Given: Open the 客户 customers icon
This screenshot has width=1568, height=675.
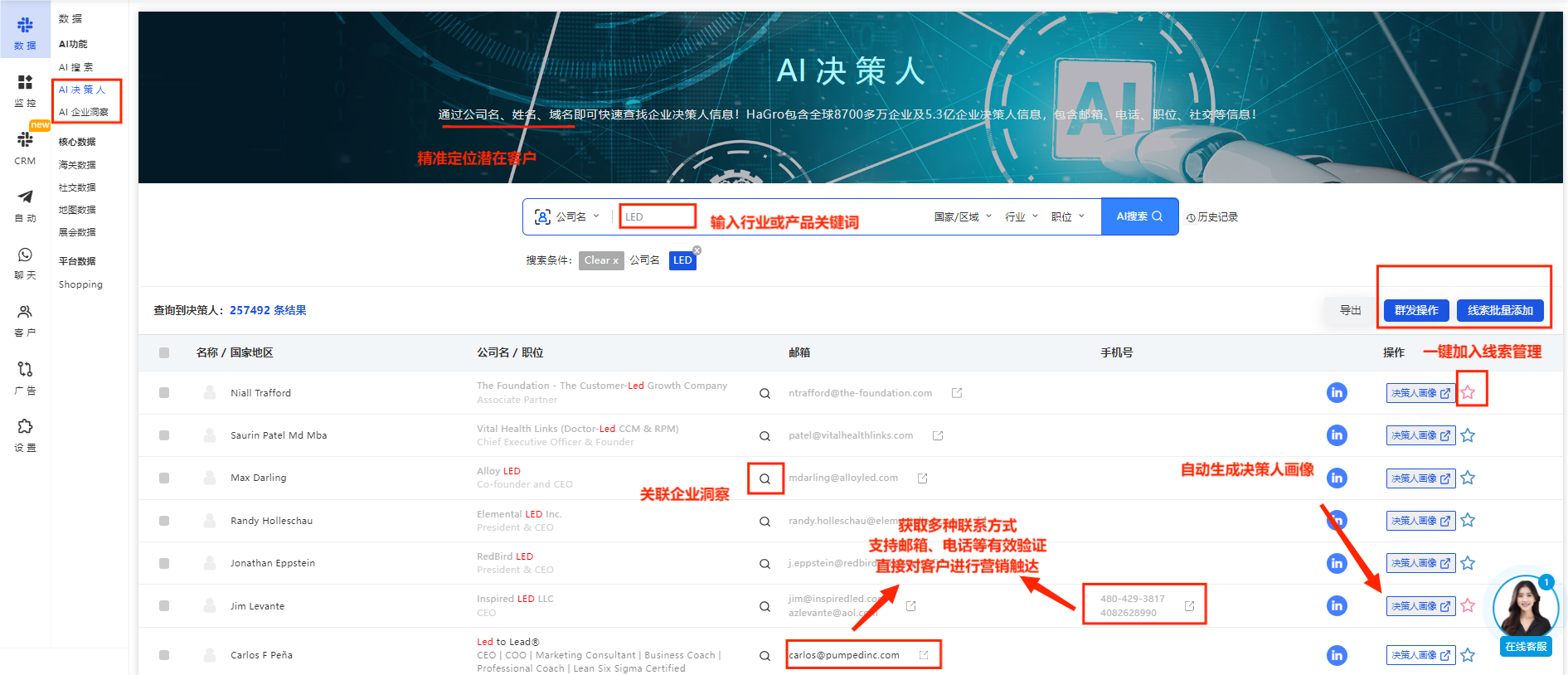Looking at the screenshot, I should (x=25, y=320).
